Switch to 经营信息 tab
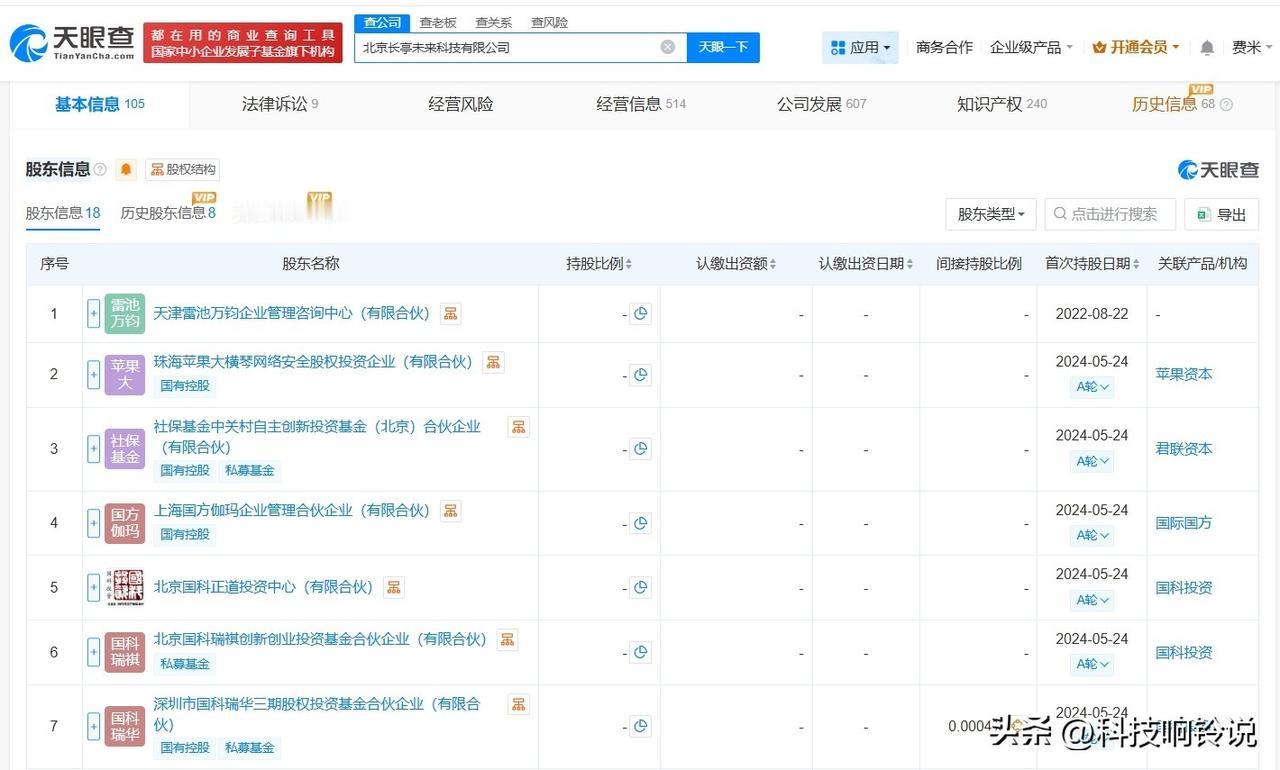Image resolution: width=1280 pixels, height=770 pixels. 641,104
